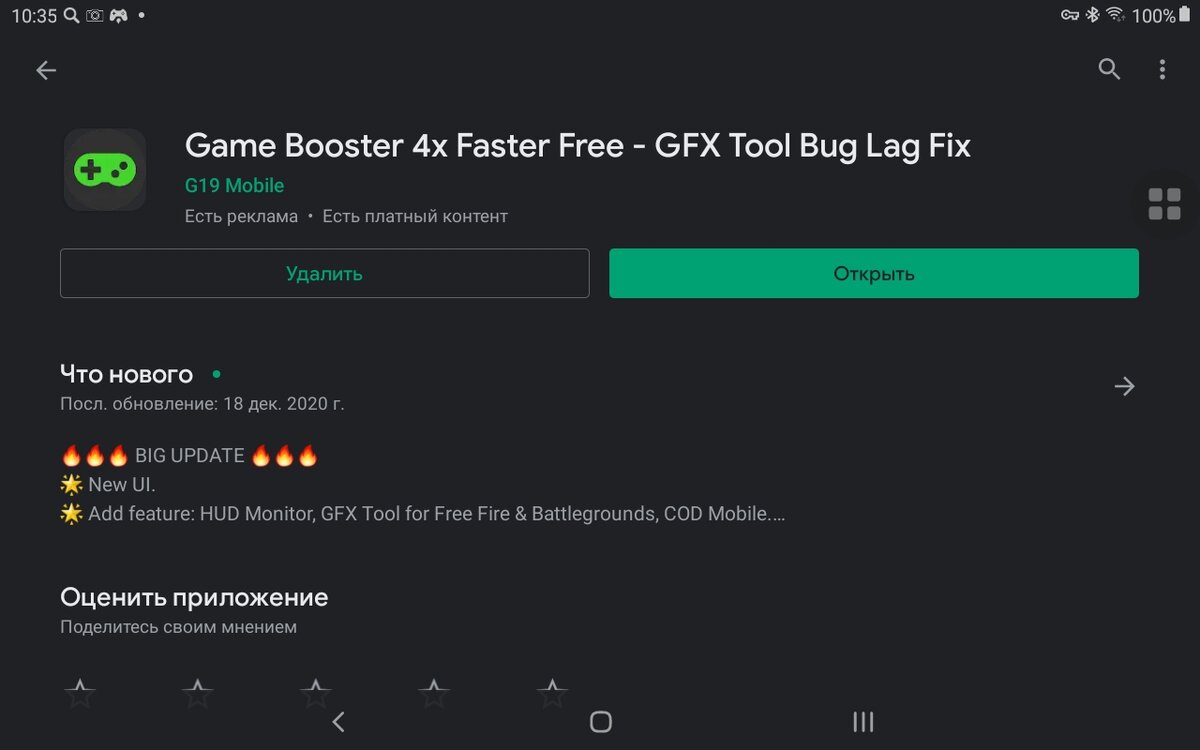Screen dimensions: 1200x750
Task: Rate the app four stars
Action: pos(434,692)
